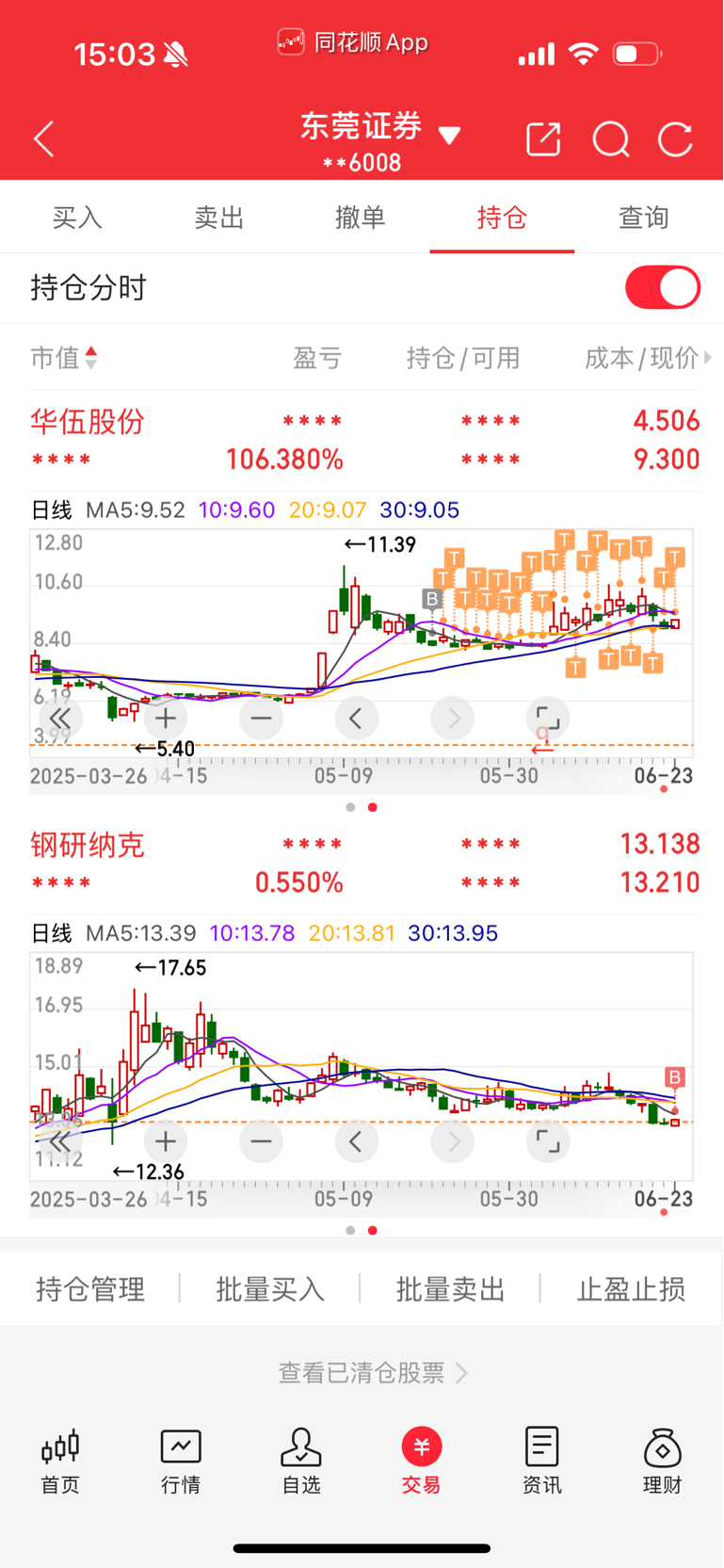Switch to the 卖出 tab
This screenshot has height=1568, width=724.
[x=218, y=218]
